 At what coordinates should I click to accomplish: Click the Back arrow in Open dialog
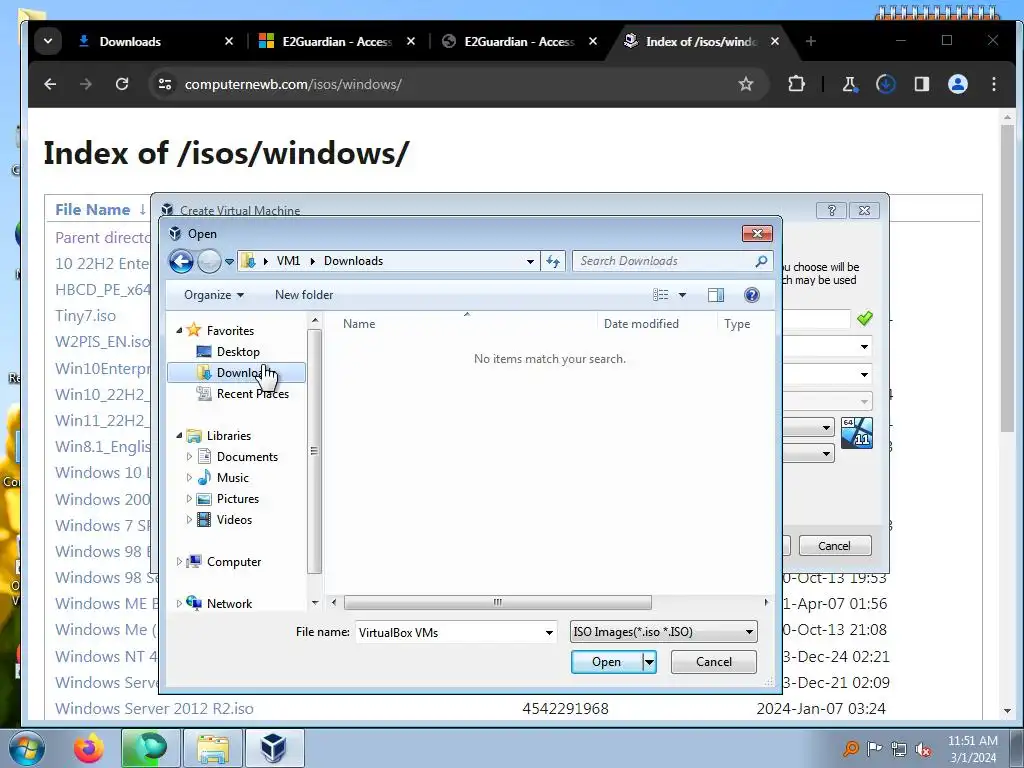(182, 262)
